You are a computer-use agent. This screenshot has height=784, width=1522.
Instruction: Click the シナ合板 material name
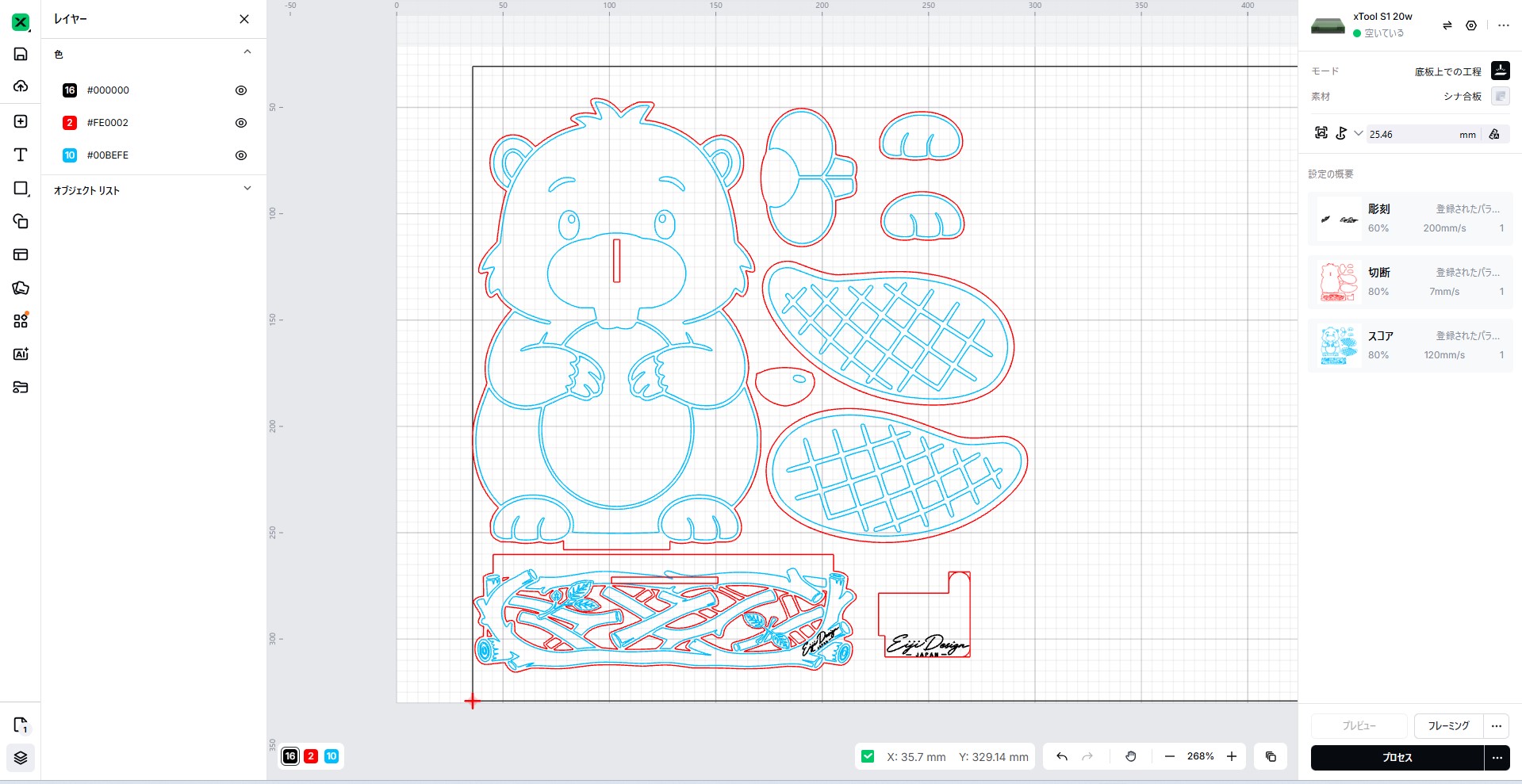pos(1463,96)
